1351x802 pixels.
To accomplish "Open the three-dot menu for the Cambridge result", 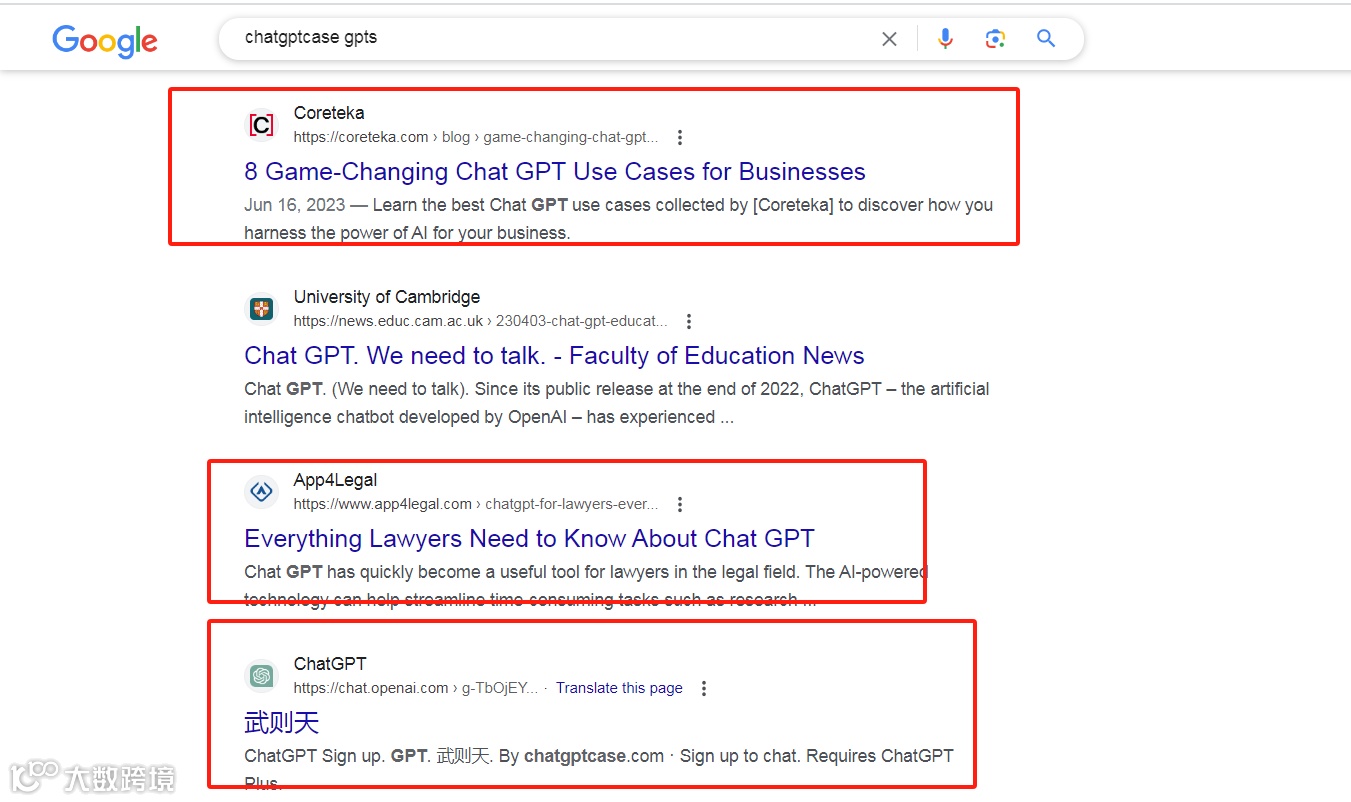I will click(688, 322).
